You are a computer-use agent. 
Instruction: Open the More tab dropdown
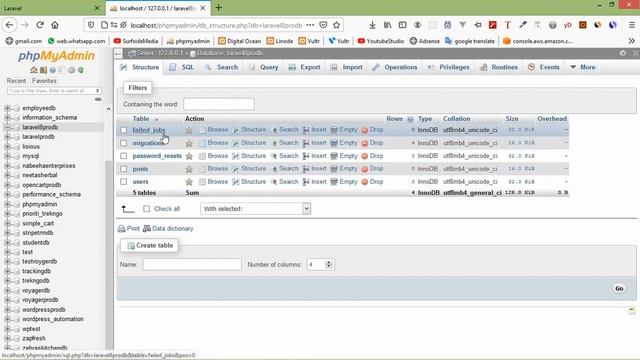[582, 67]
